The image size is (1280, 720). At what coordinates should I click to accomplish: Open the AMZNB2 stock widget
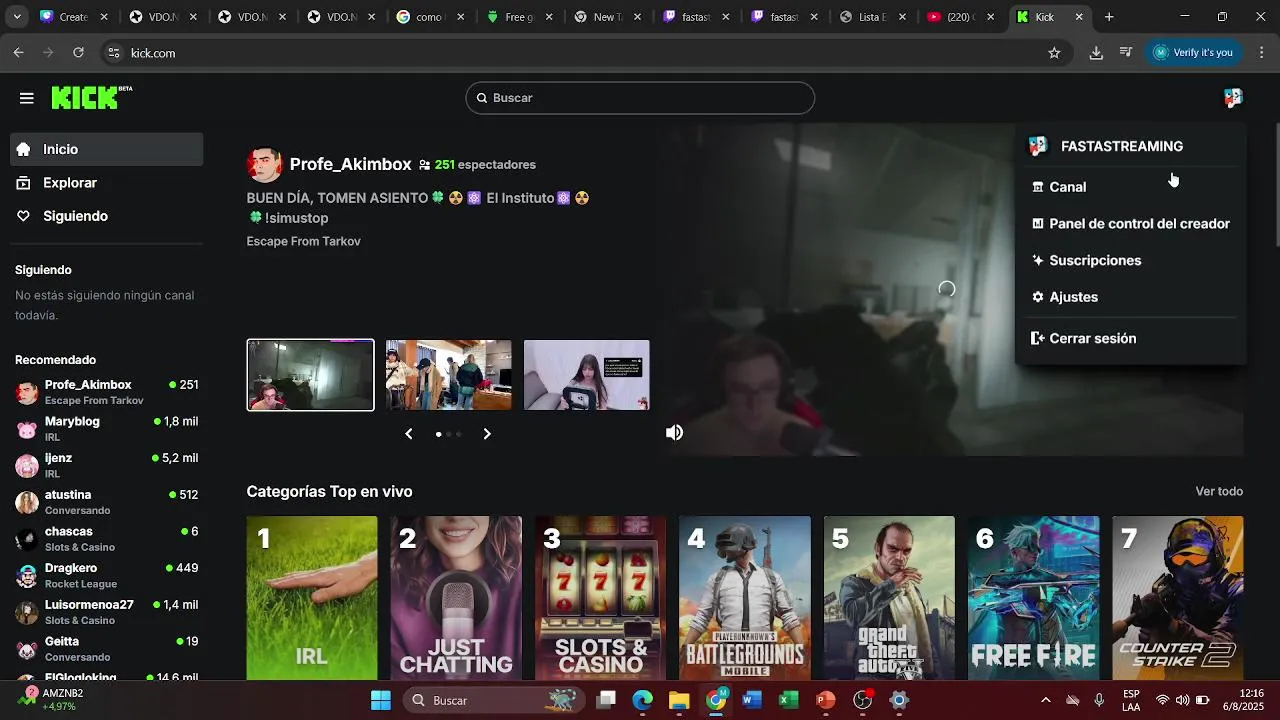click(x=52, y=700)
